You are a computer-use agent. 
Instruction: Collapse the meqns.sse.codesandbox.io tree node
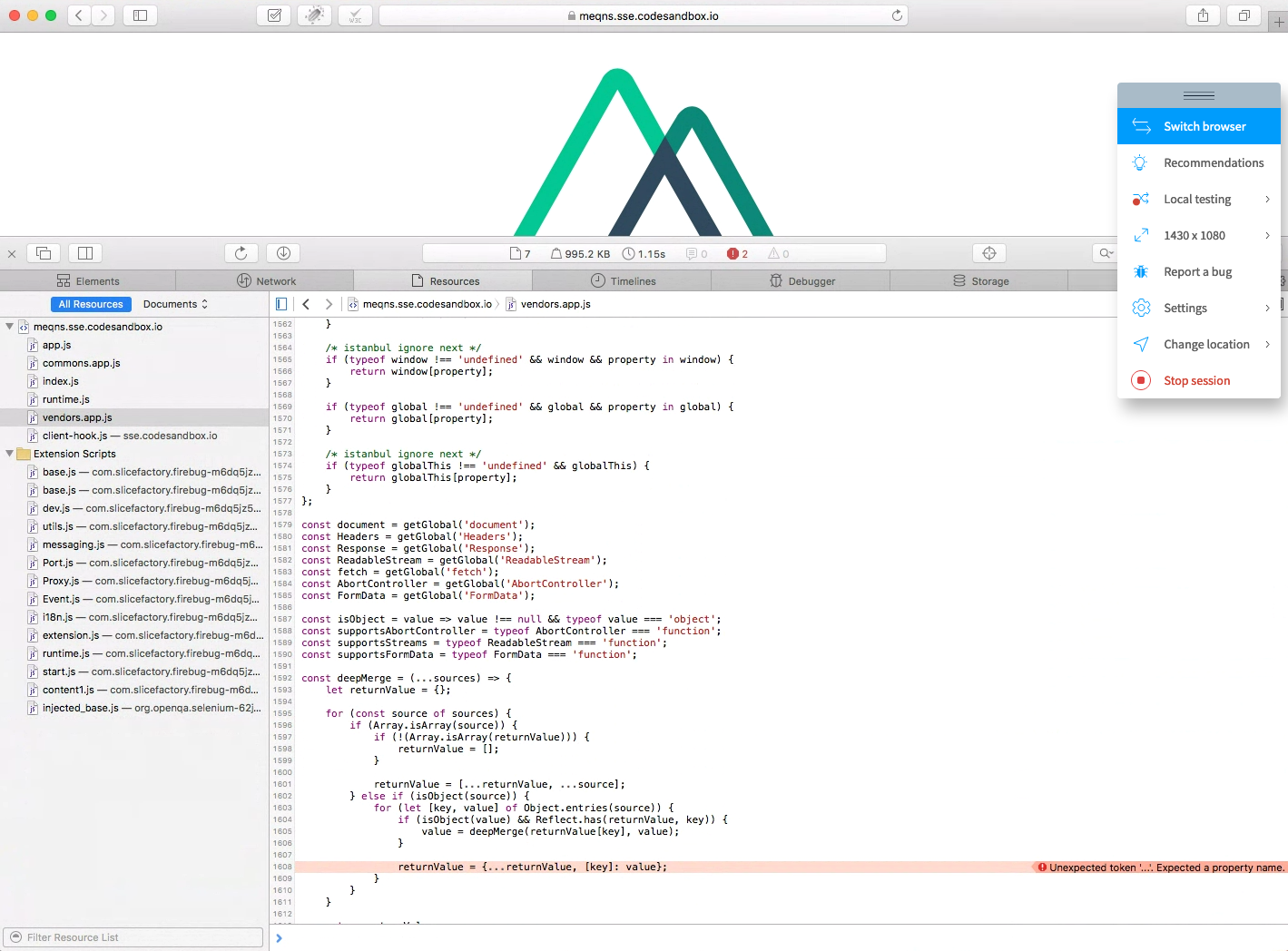[x=9, y=327]
